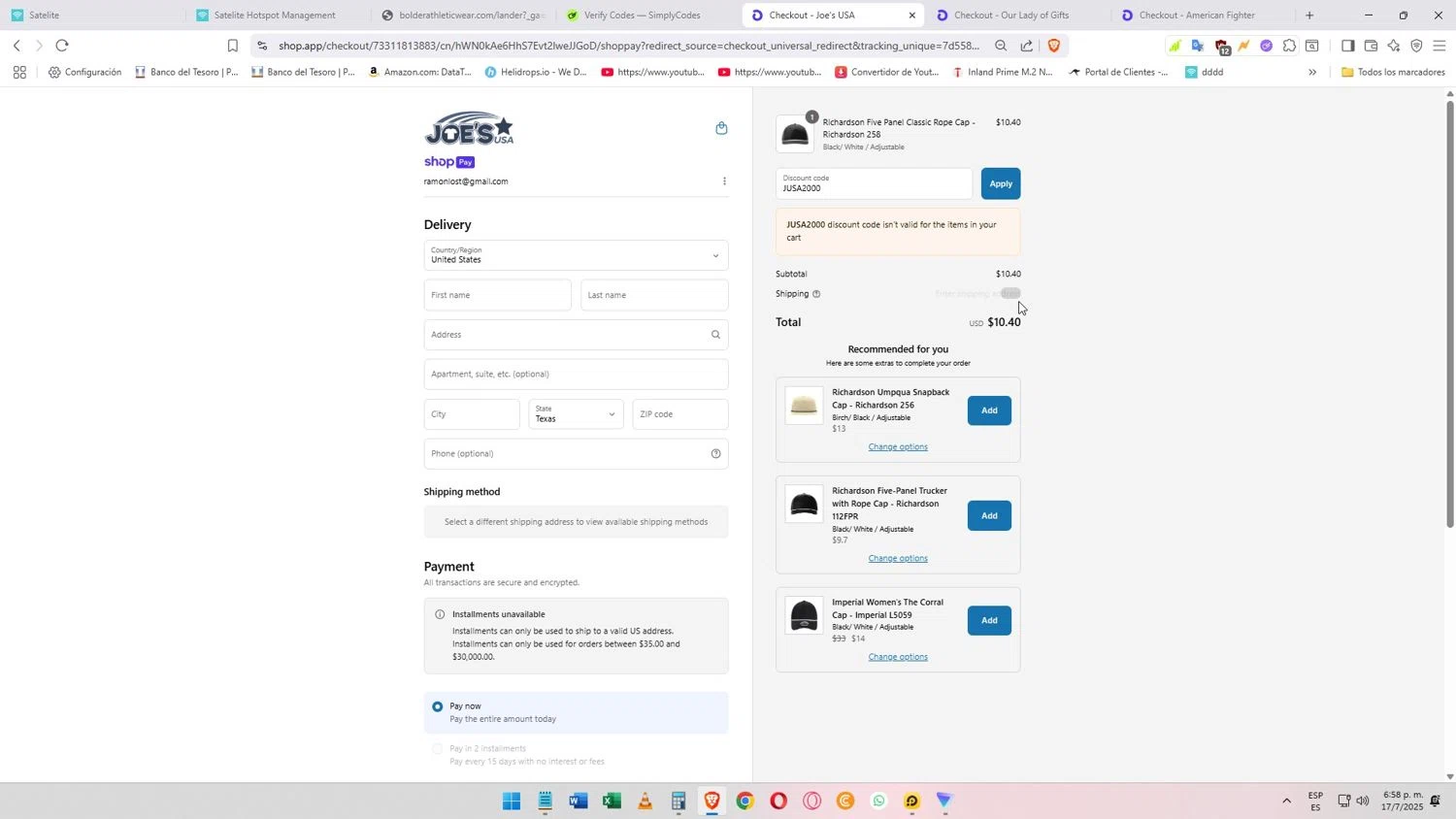1456x819 pixels.
Task: Launch VLC from the taskbar
Action: coord(645,801)
